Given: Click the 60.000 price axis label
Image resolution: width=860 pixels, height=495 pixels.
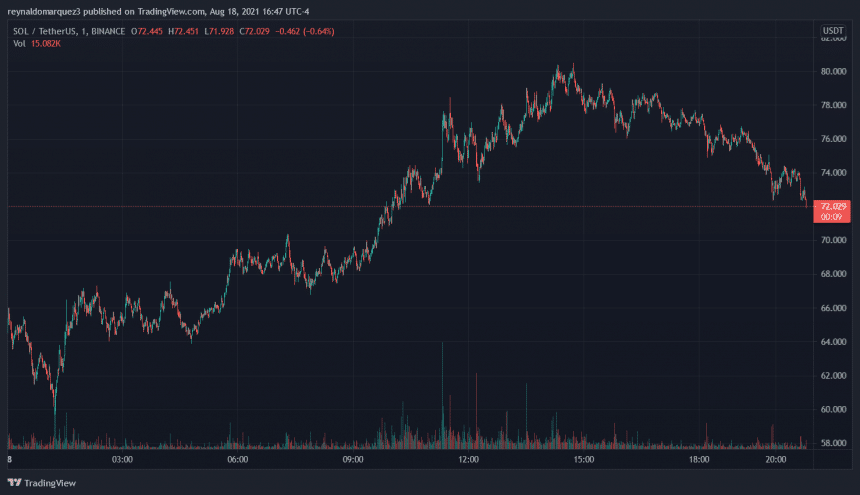Looking at the screenshot, I should (x=833, y=409).
